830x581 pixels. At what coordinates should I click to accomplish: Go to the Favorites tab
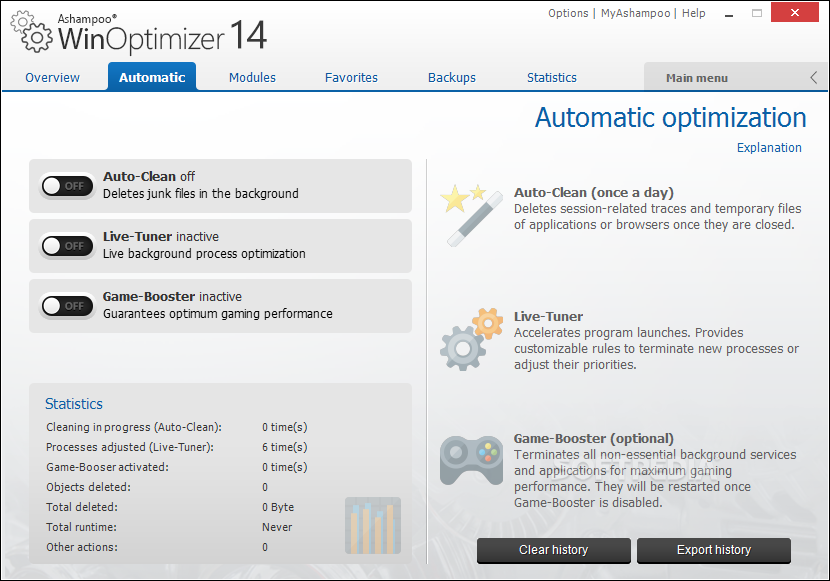(x=351, y=78)
